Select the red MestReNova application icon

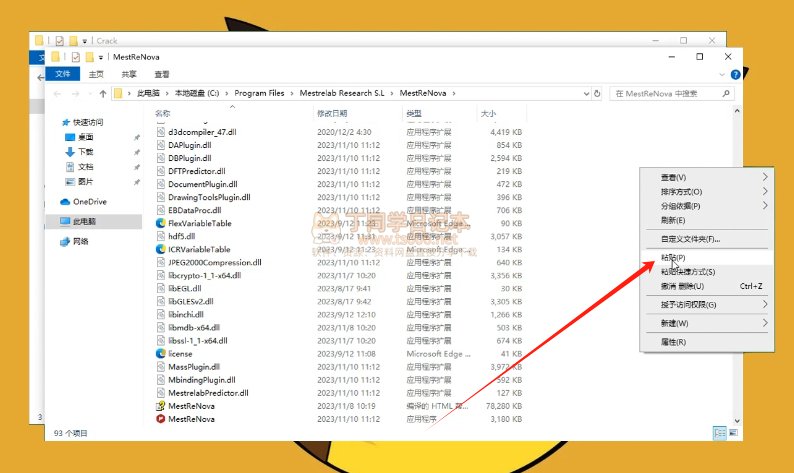(160, 419)
